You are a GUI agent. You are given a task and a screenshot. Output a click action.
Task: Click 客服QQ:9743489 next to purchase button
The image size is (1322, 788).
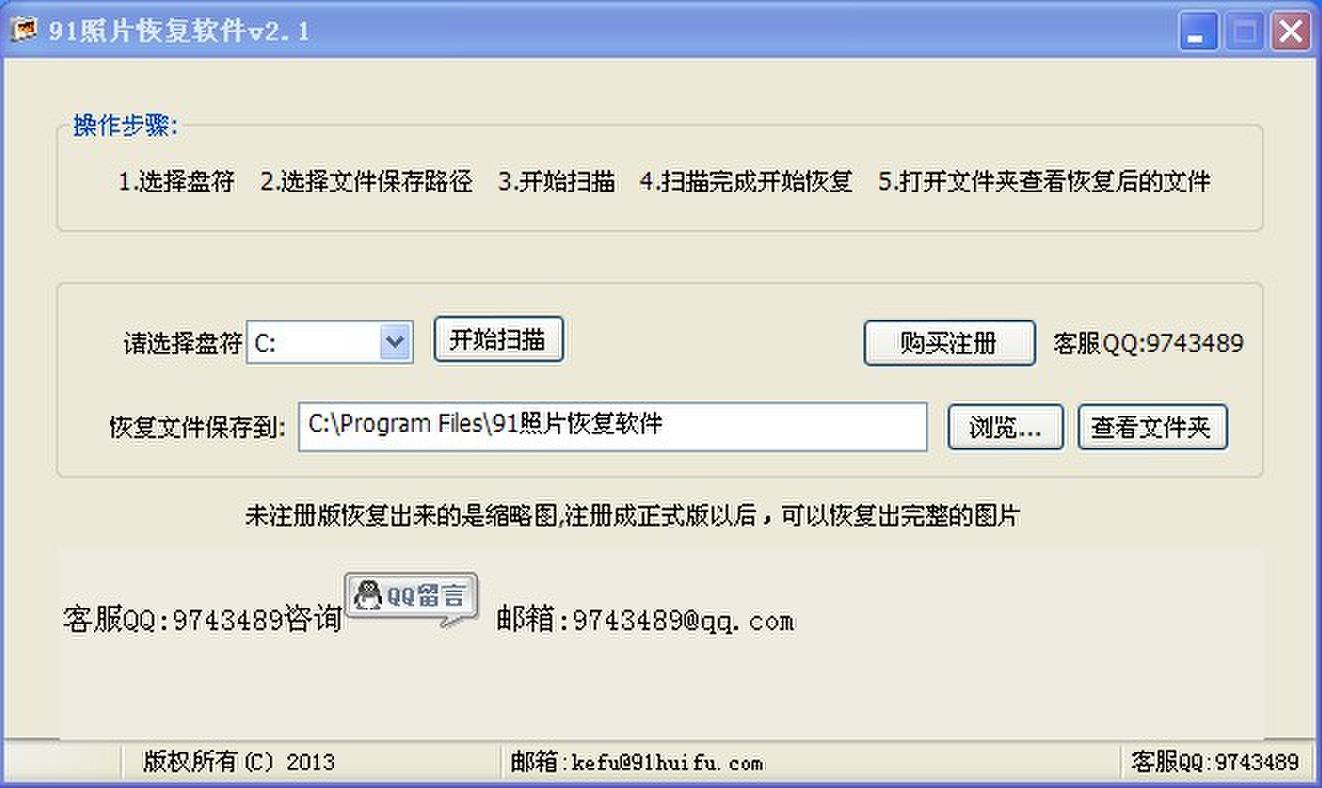tap(1149, 344)
